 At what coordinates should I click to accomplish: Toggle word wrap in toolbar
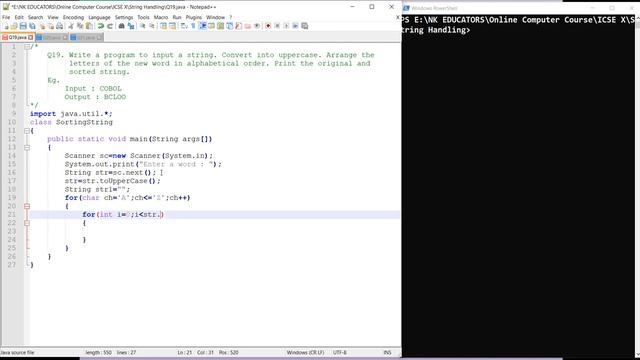pyautogui.click(x=184, y=26)
